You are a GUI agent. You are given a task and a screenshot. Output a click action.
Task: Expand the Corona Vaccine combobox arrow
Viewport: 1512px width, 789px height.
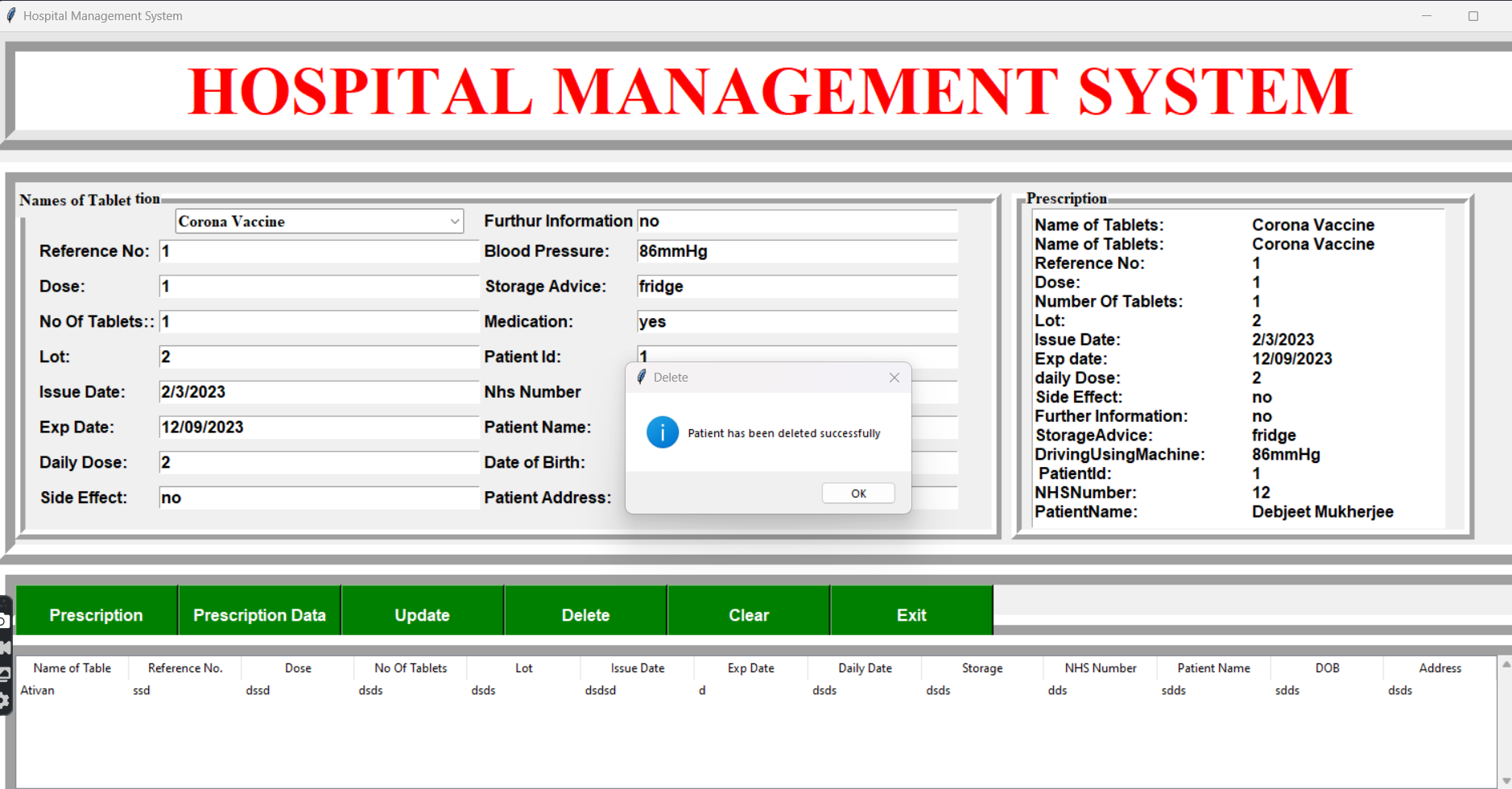pos(455,221)
